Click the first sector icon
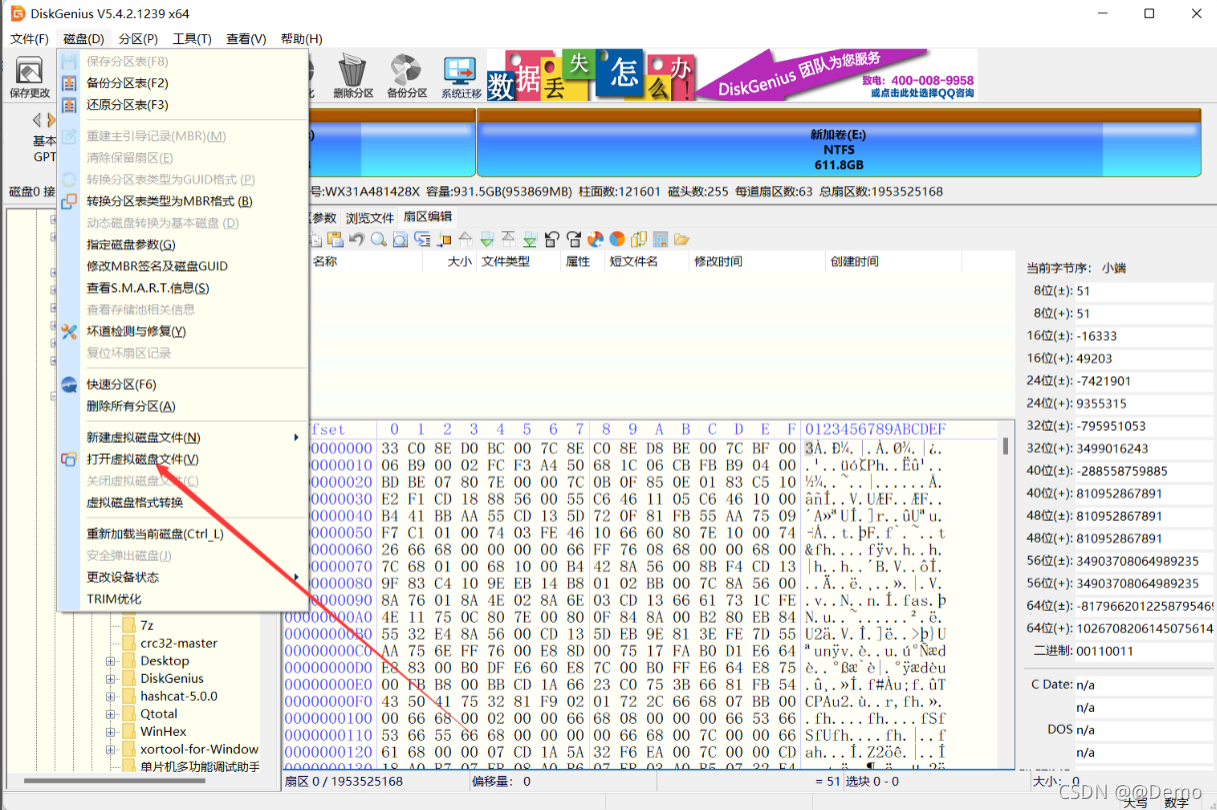This screenshot has height=810, width=1217. tap(508, 240)
